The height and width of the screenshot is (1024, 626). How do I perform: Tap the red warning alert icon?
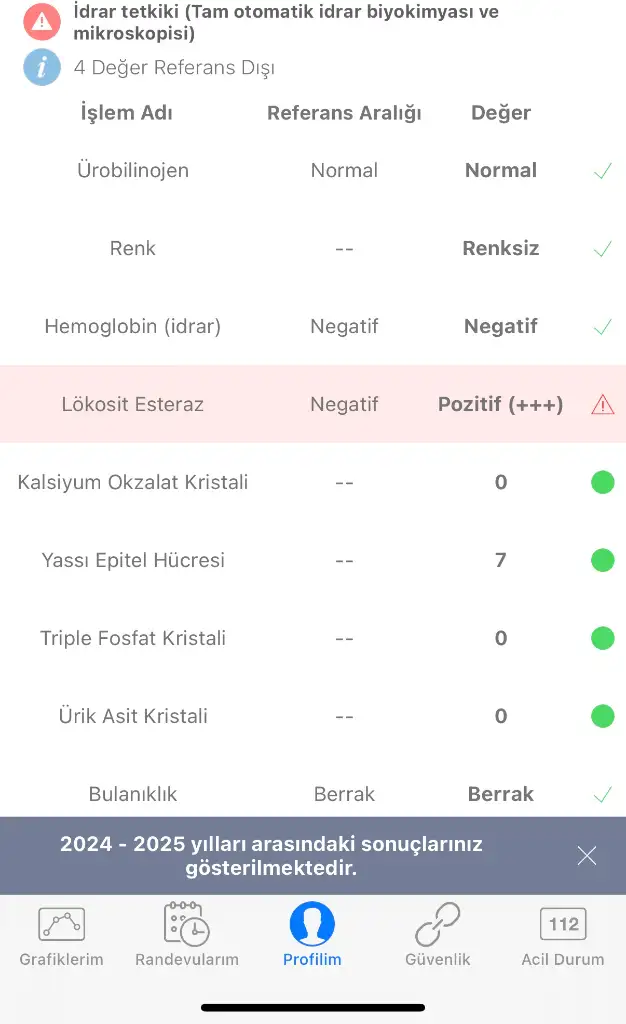point(41,20)
